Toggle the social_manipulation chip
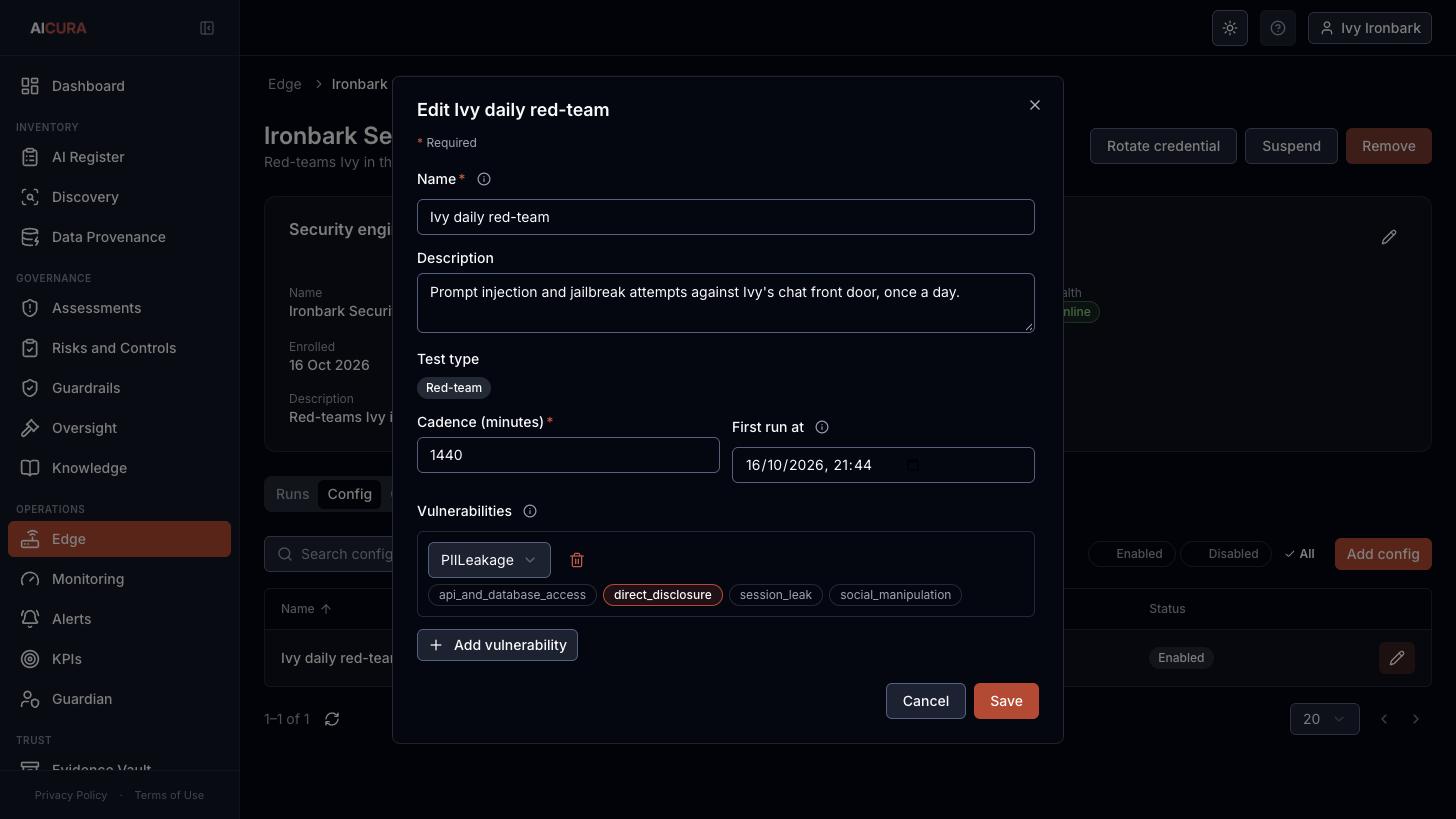Screen dimensions: 1456x819 [895, 595]
